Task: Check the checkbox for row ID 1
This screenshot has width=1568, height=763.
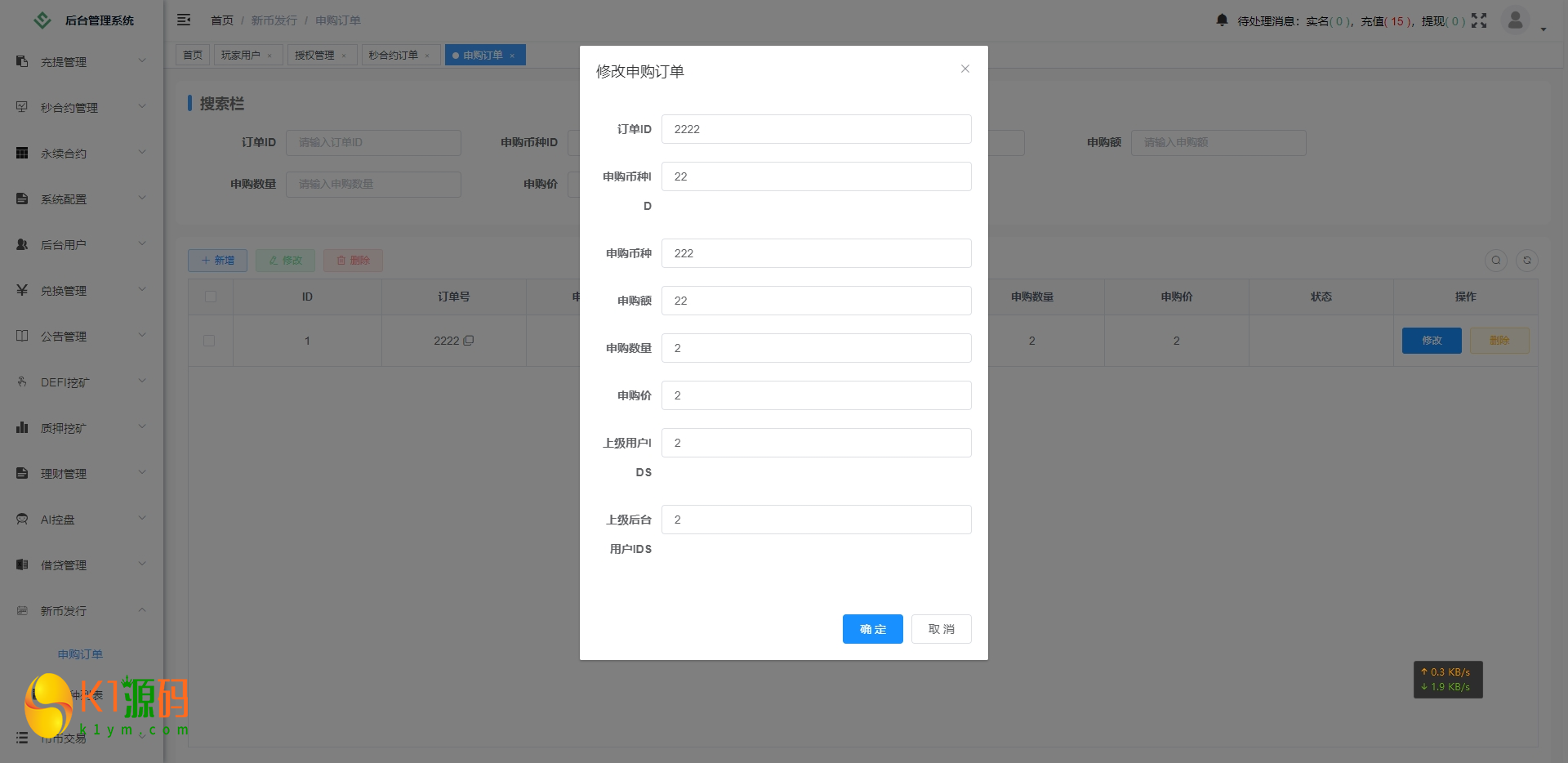Action: click(209, 341)
